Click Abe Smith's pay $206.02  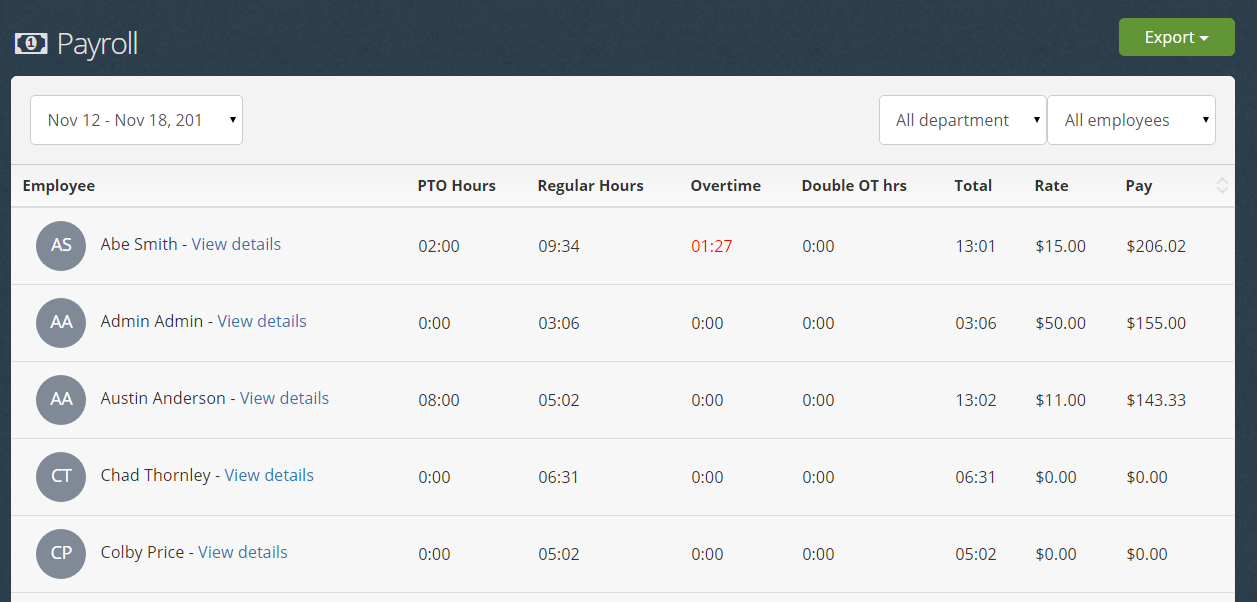tap(1156, 246)
